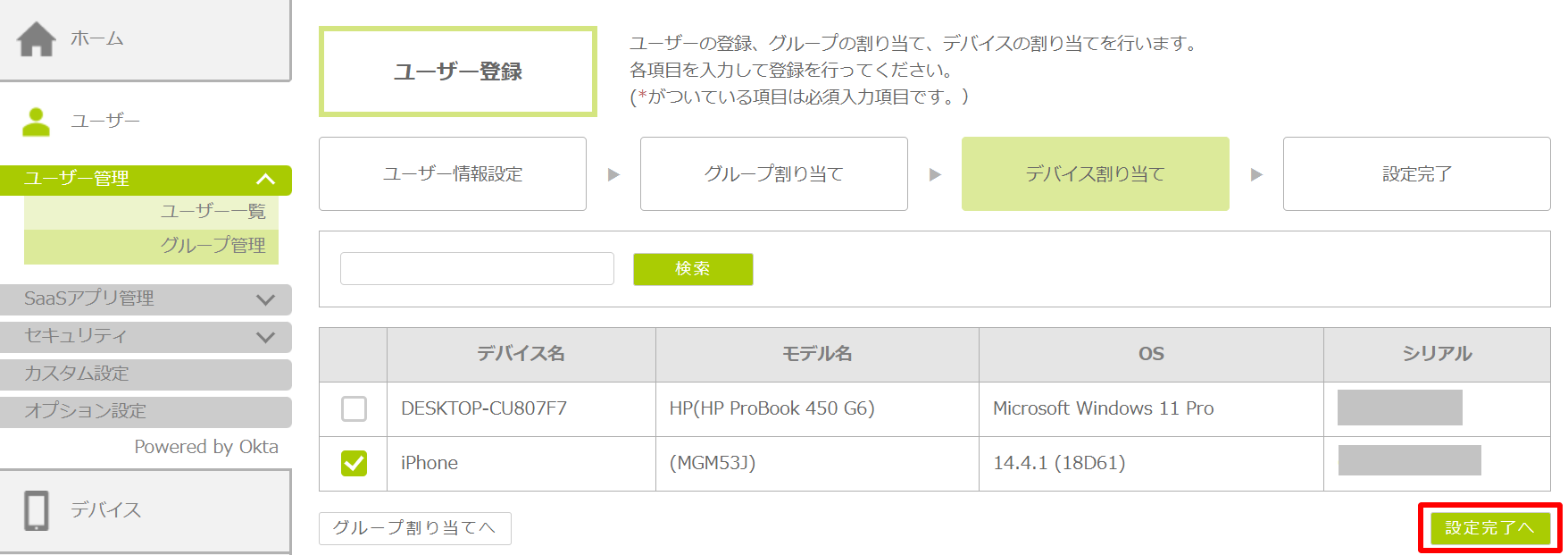Click into the device search text field
1568x555 pixels.
(477, 269)
